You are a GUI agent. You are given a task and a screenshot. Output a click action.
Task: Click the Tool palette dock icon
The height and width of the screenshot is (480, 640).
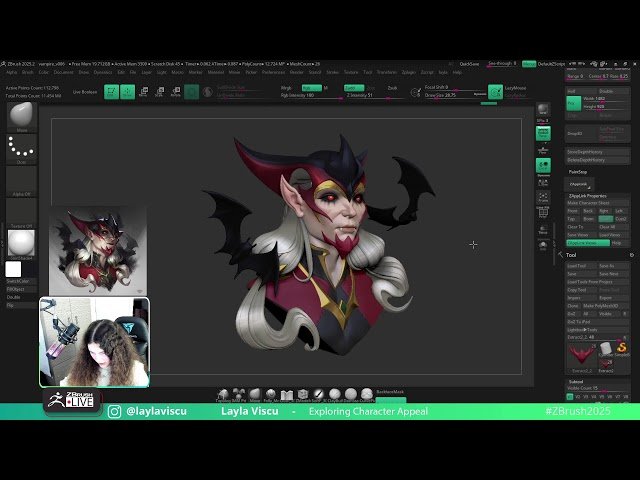631,255
